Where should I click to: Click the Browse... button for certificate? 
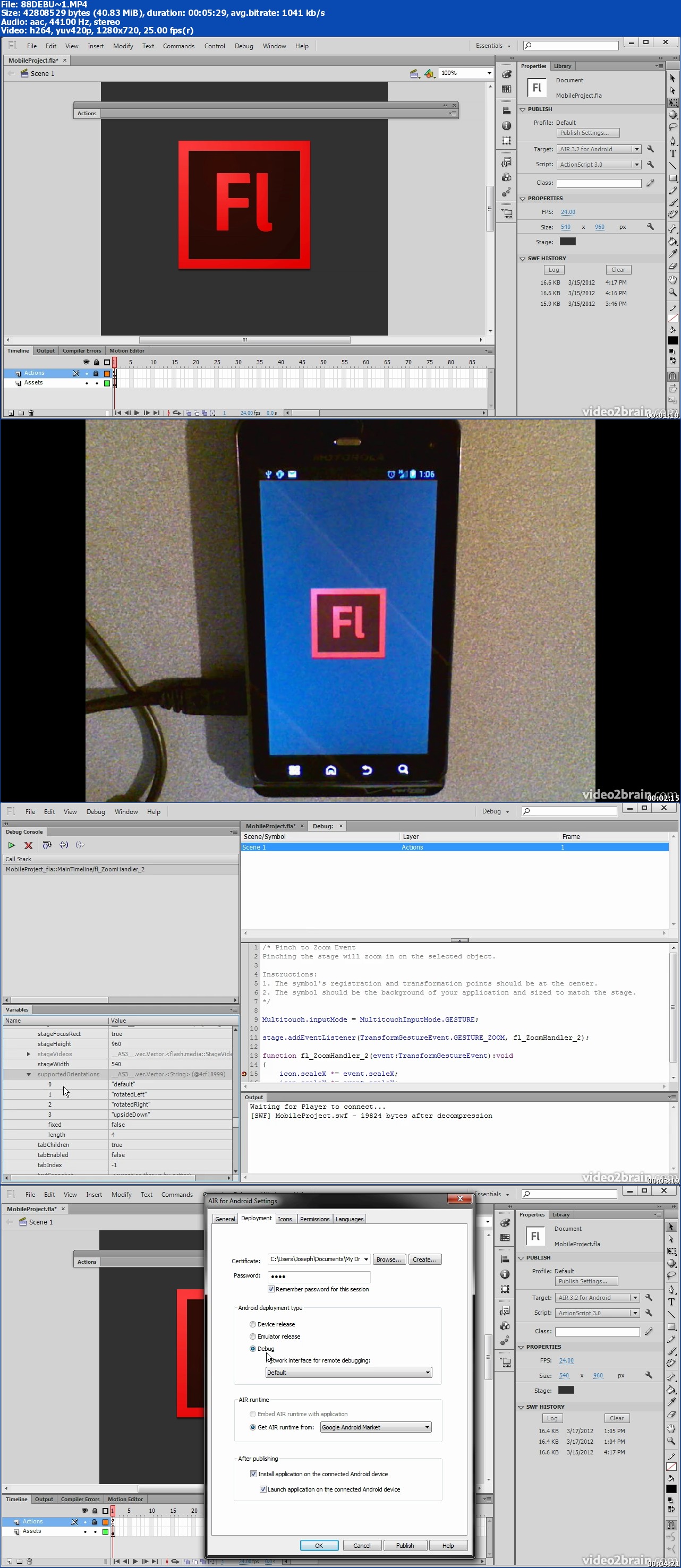[x=389, y=1260]
